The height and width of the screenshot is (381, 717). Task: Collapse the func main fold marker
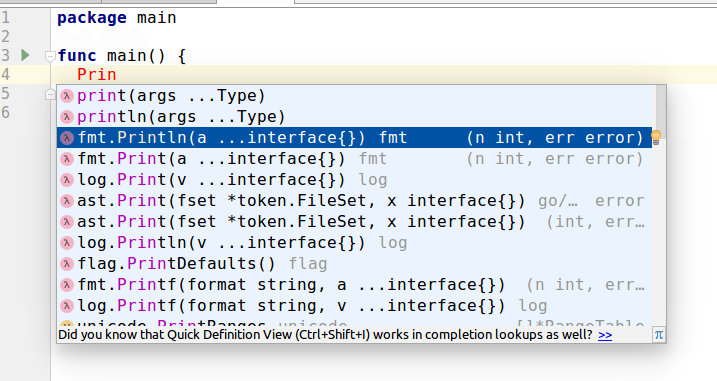point(50,56)
